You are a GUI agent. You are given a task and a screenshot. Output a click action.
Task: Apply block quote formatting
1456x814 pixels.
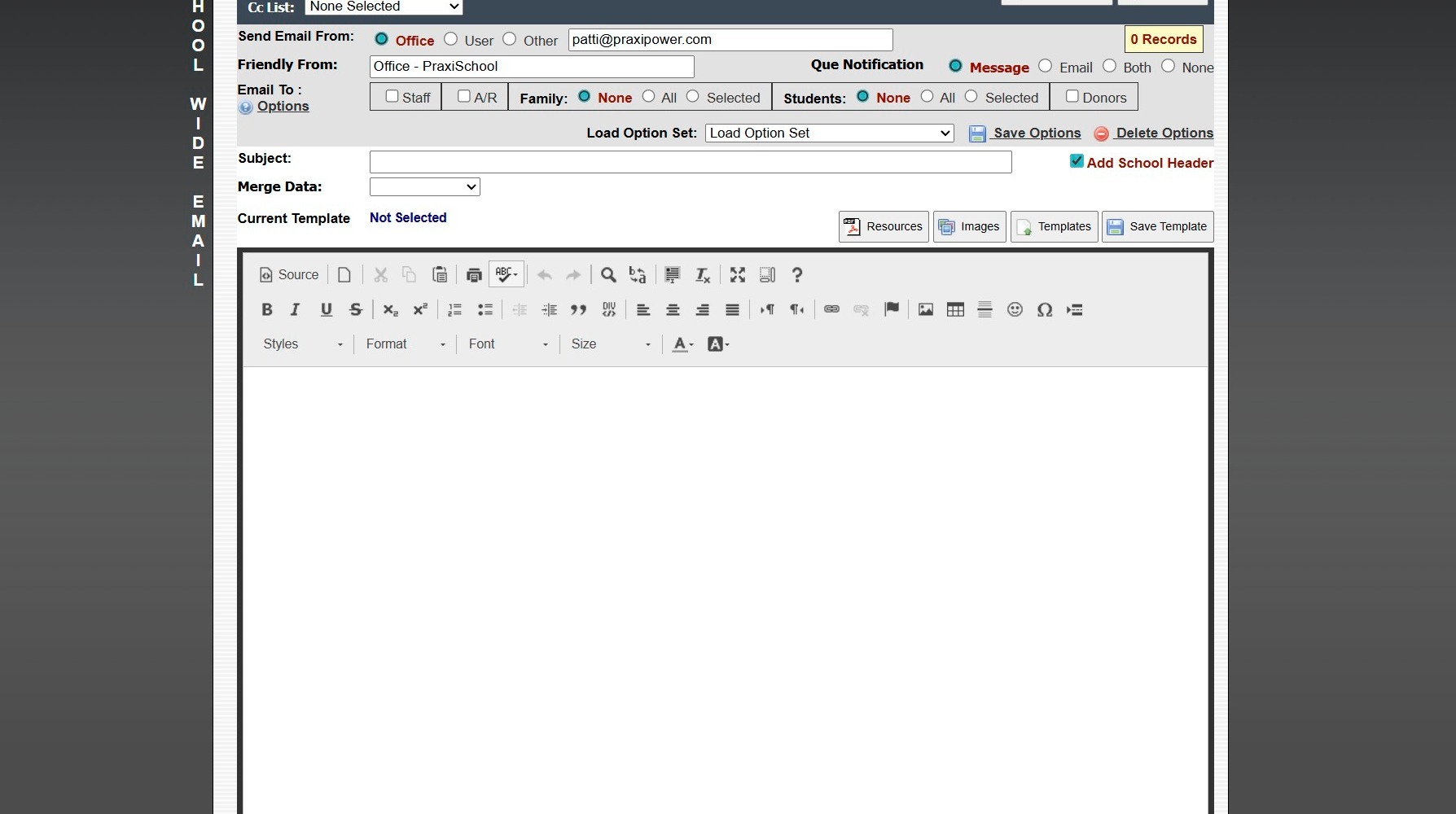(x=579, y=309)
